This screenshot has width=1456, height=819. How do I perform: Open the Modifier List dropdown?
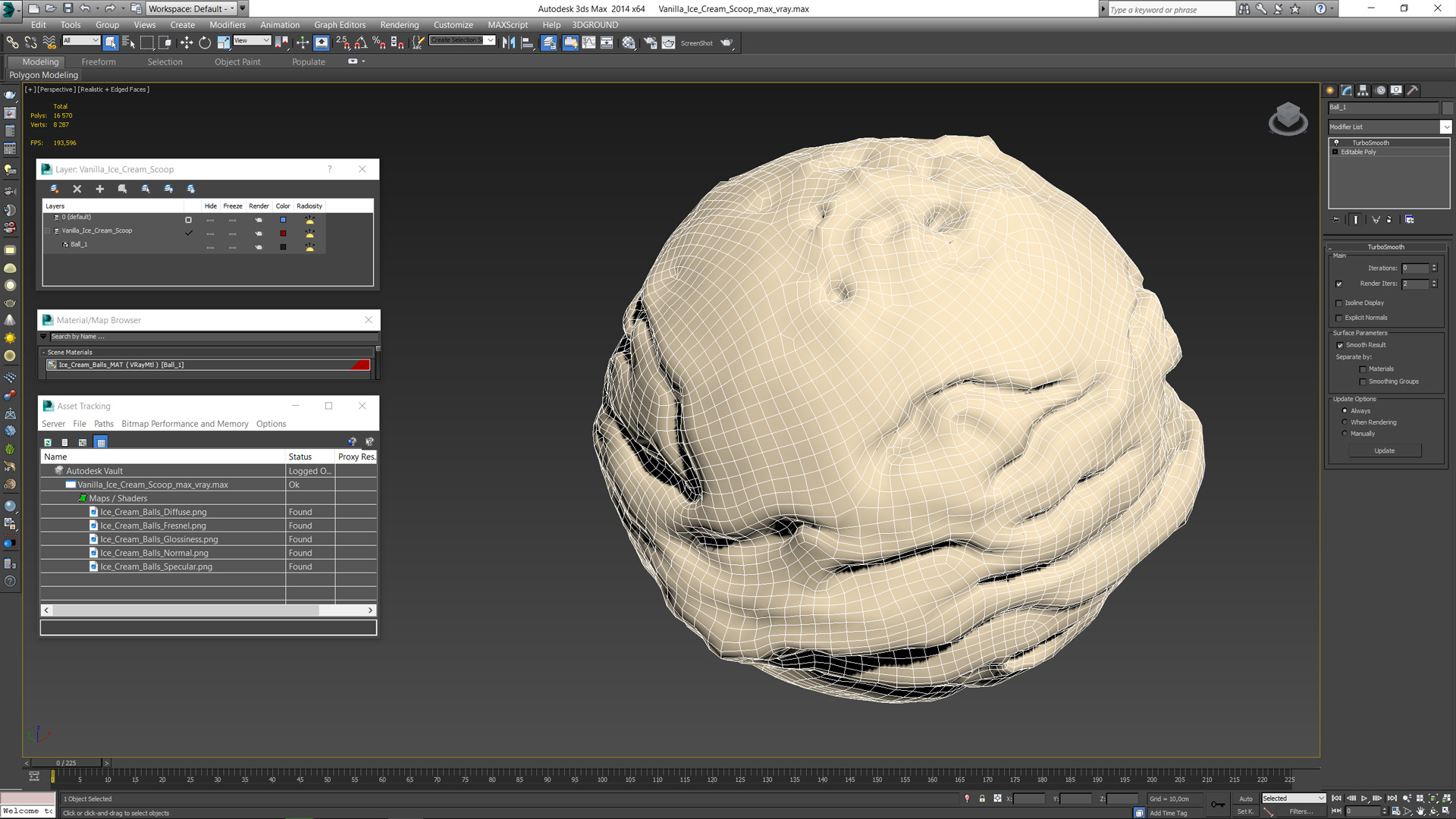pyautogui.click(x=1445, y=127)
